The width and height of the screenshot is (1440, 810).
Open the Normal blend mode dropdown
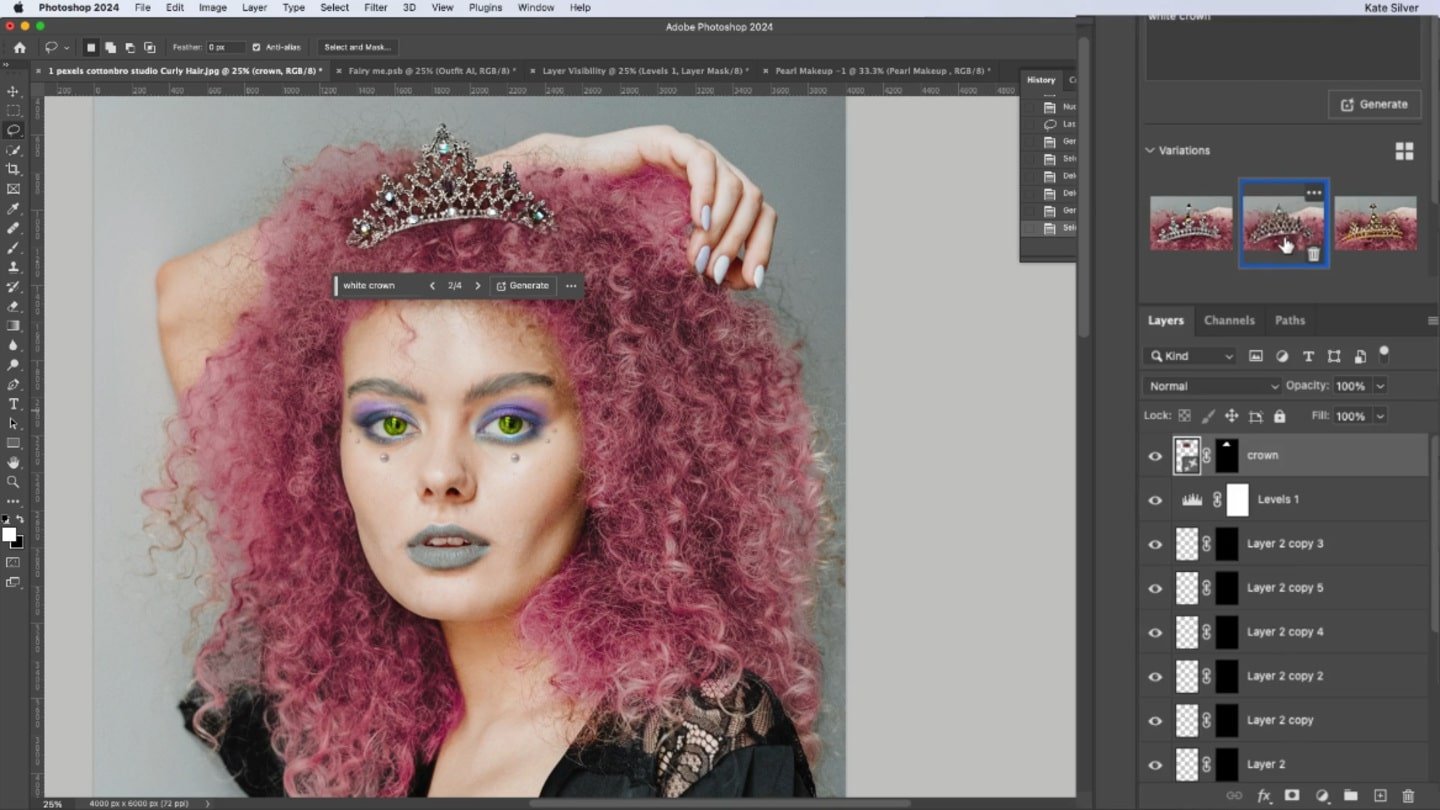coord(1211,385)
